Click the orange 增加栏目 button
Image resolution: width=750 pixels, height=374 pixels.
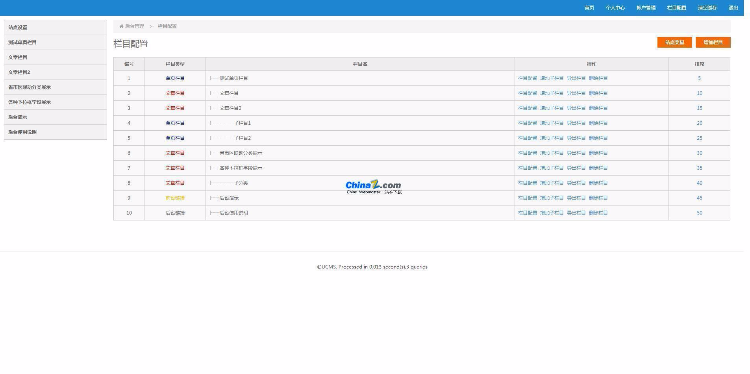coord(713,43)
